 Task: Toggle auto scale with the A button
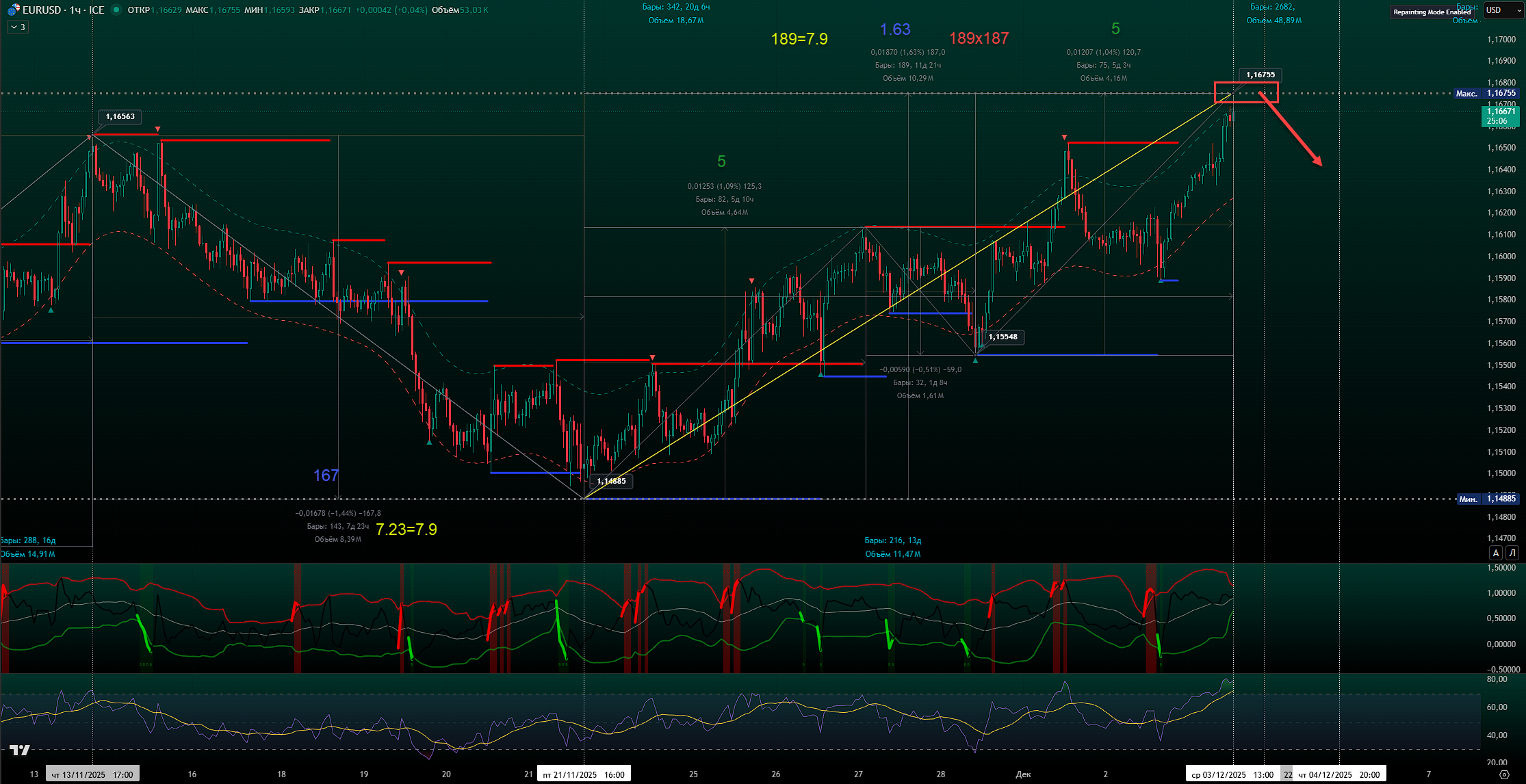point(1496,553)
